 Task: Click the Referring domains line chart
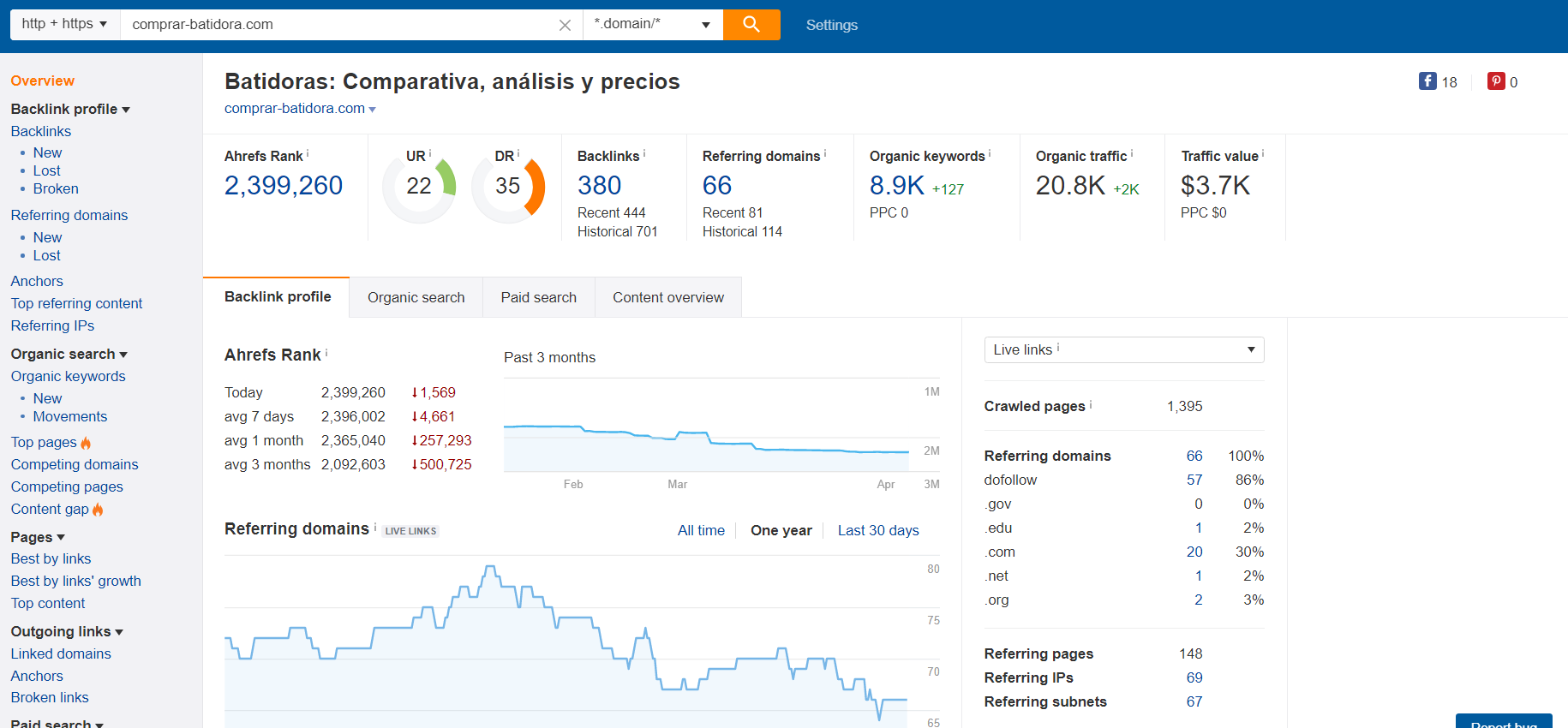pos(566,642)
